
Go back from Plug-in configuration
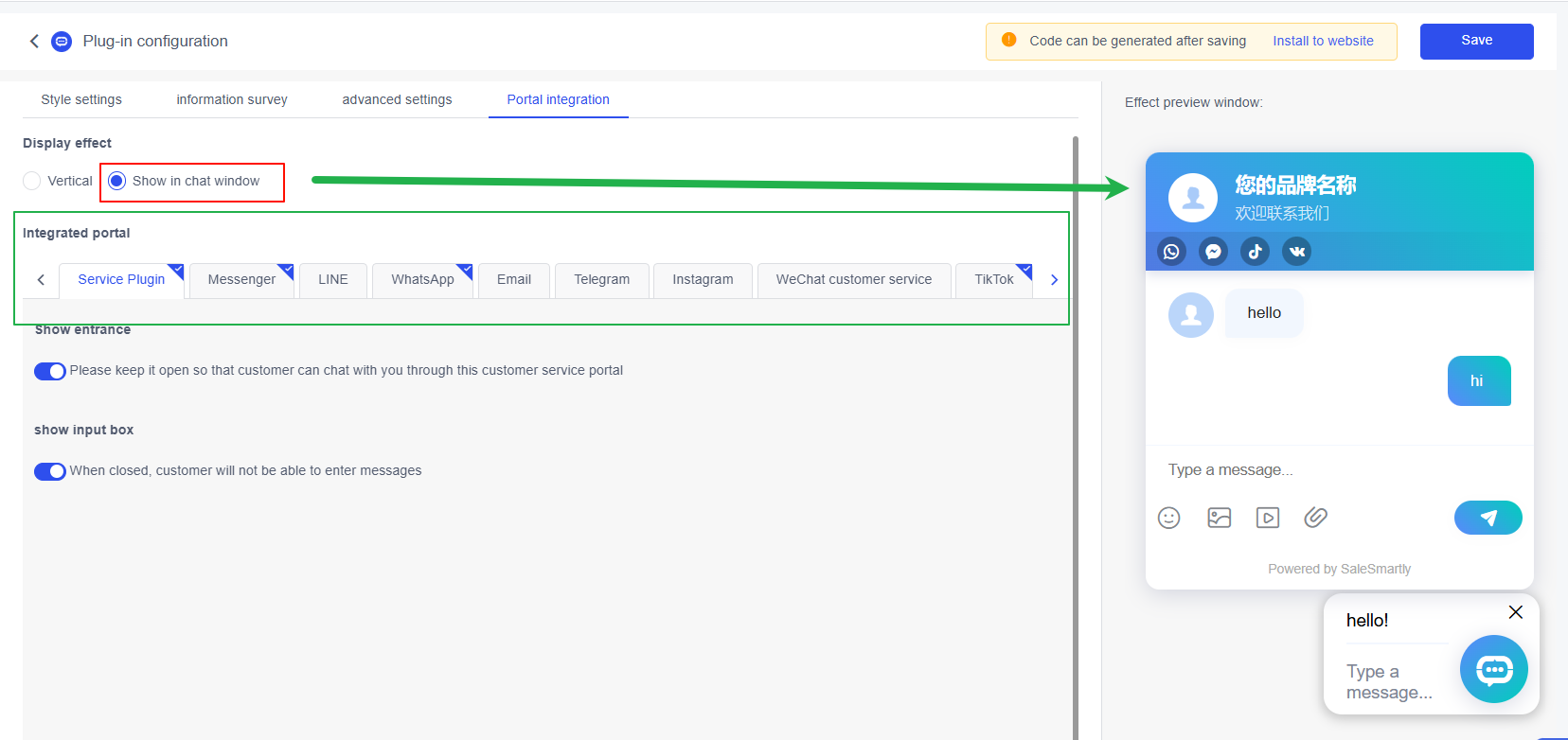point(34,41)
